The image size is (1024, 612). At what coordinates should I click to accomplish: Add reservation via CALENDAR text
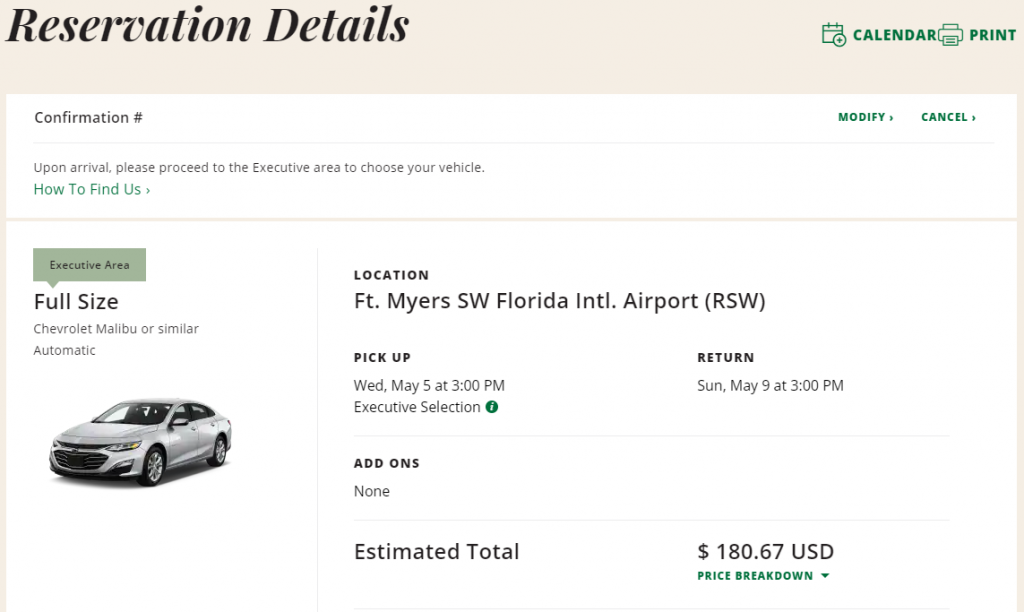(895, 35)
